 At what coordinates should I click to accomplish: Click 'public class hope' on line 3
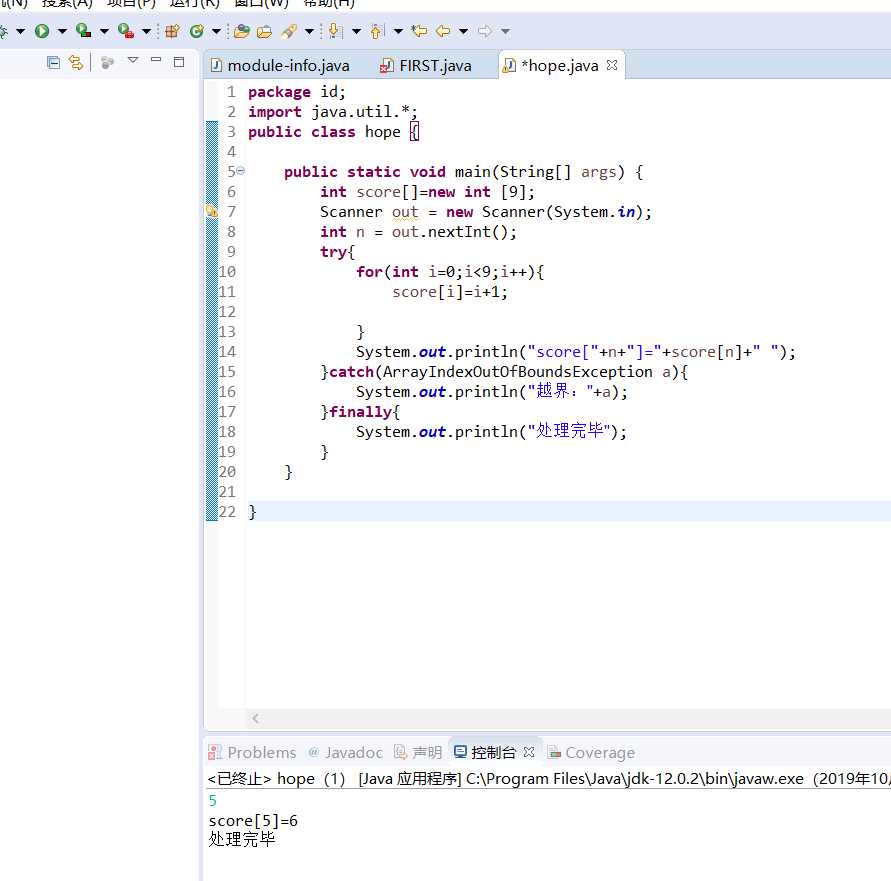click(324, 132)
